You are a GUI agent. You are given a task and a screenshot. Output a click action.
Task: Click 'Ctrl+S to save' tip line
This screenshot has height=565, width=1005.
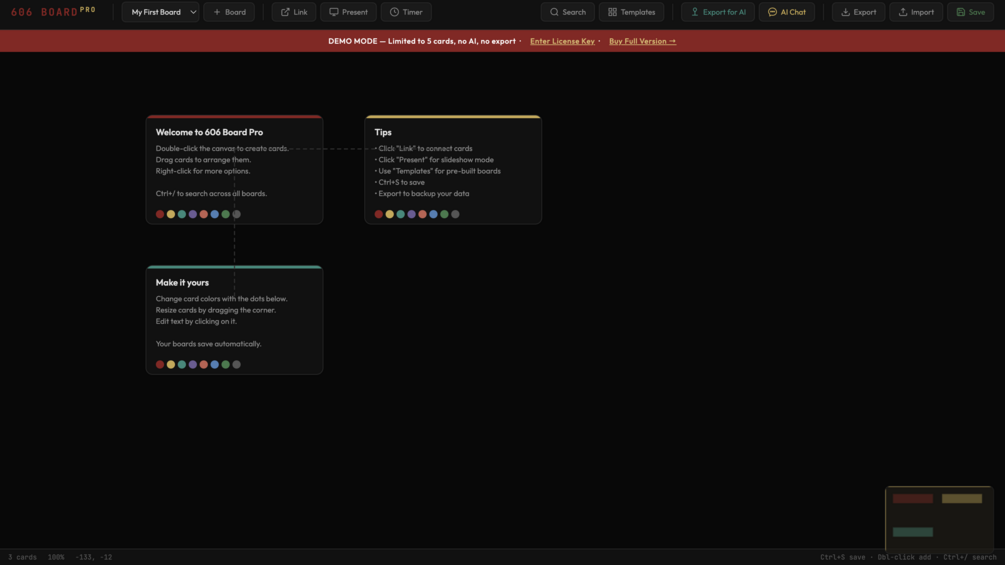(x=399, y=182)
